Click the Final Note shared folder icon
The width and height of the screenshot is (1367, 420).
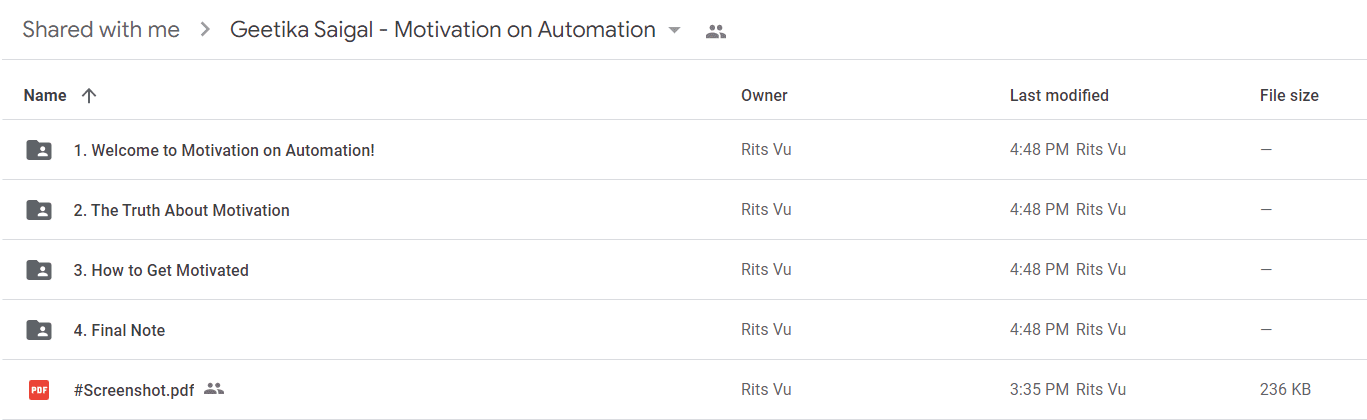[39, 330]
